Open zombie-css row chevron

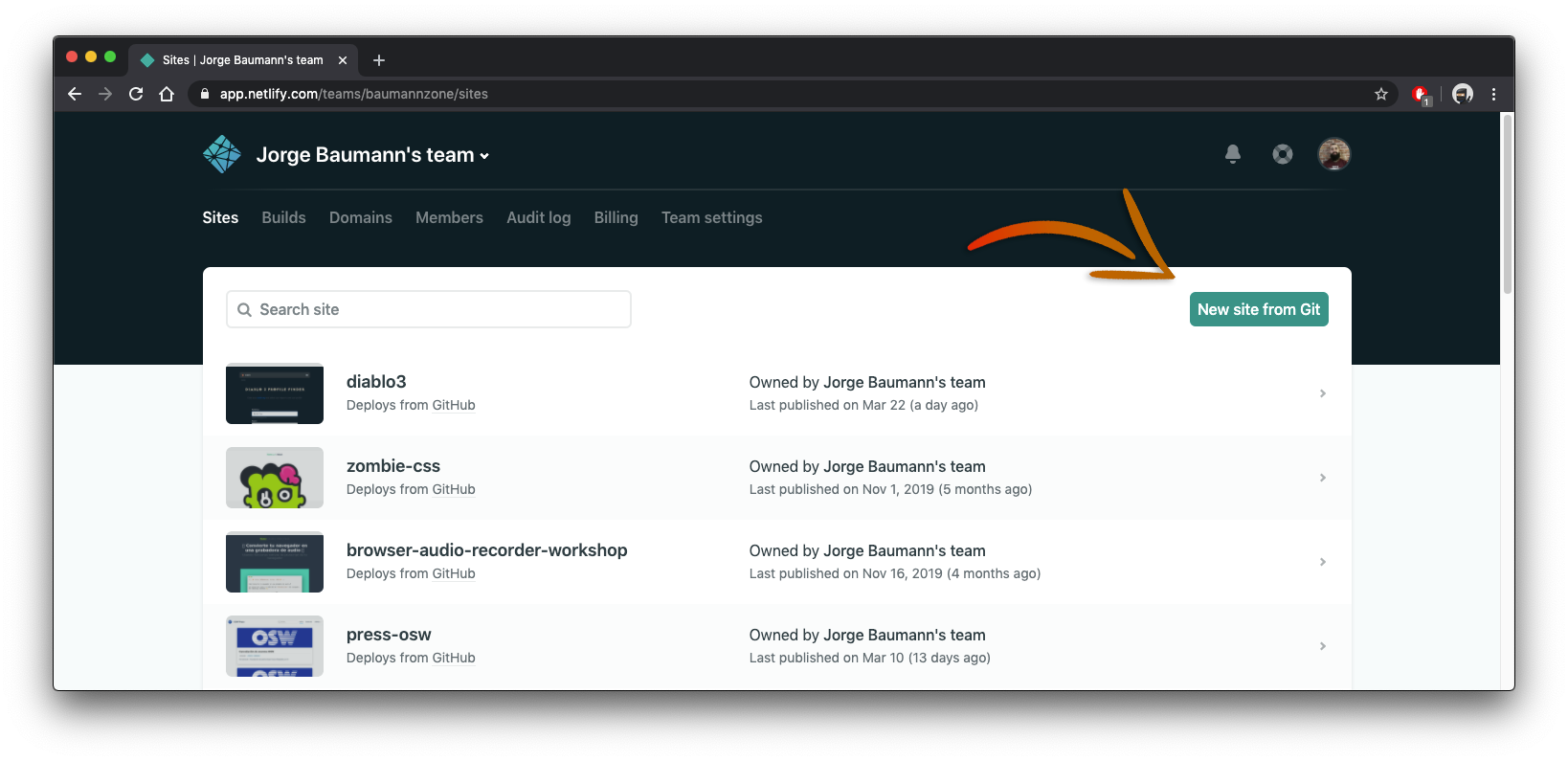1323,478
